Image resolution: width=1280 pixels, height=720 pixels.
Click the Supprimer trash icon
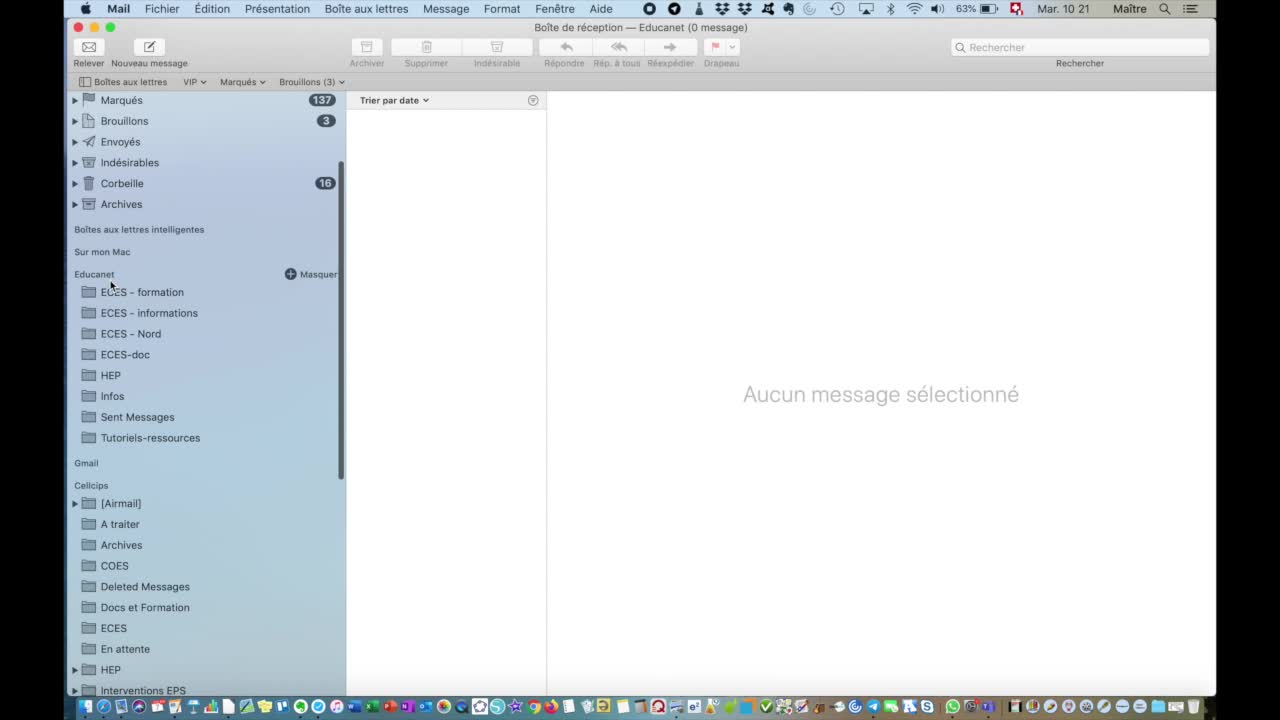(426, 47)
